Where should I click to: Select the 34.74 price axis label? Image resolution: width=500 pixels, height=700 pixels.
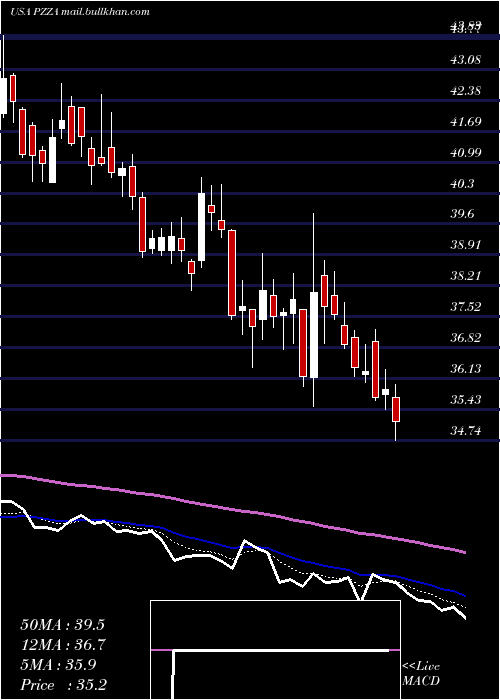(466, 431)
